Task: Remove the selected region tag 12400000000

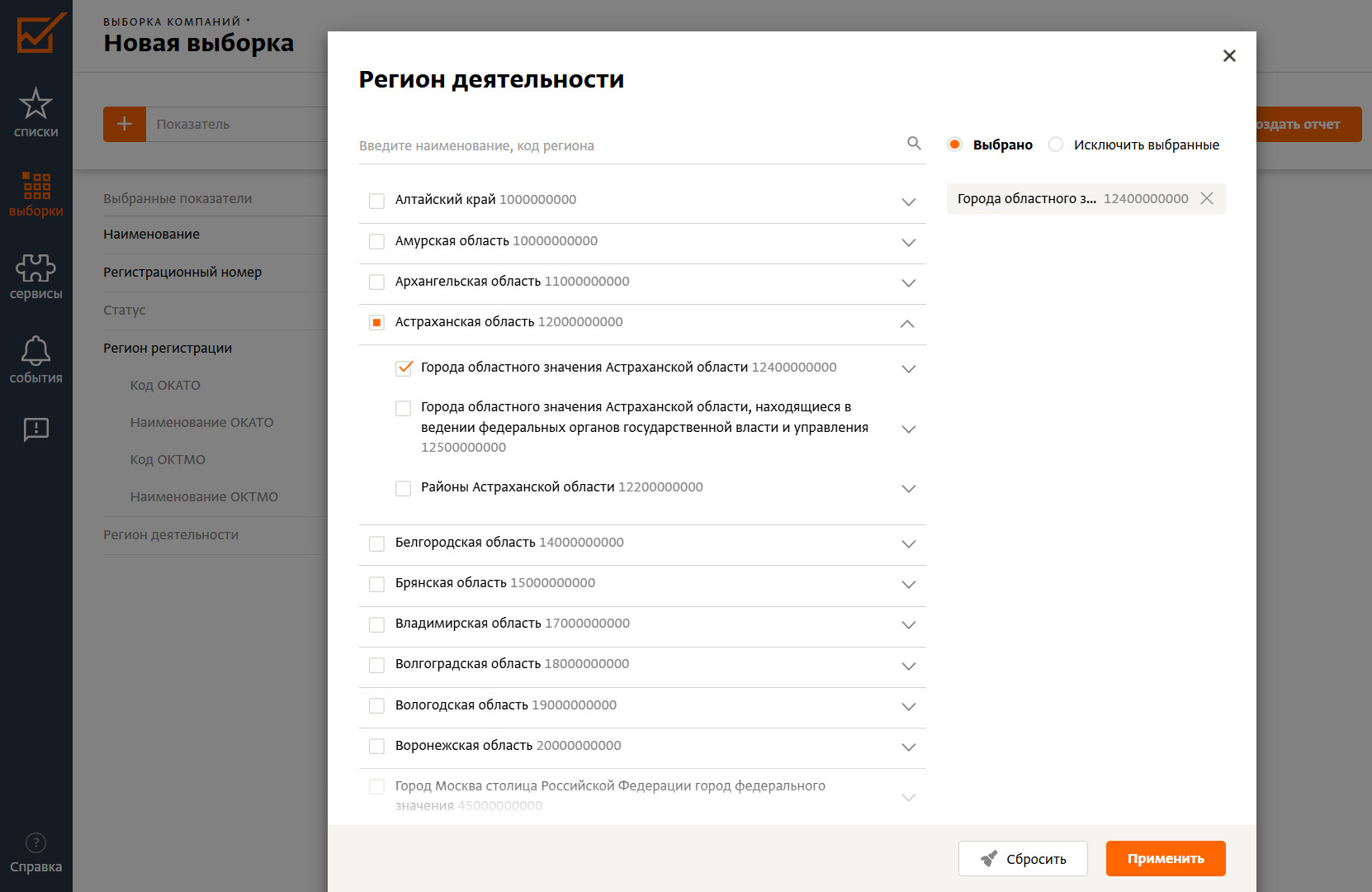Action: tap(1207, 198)
